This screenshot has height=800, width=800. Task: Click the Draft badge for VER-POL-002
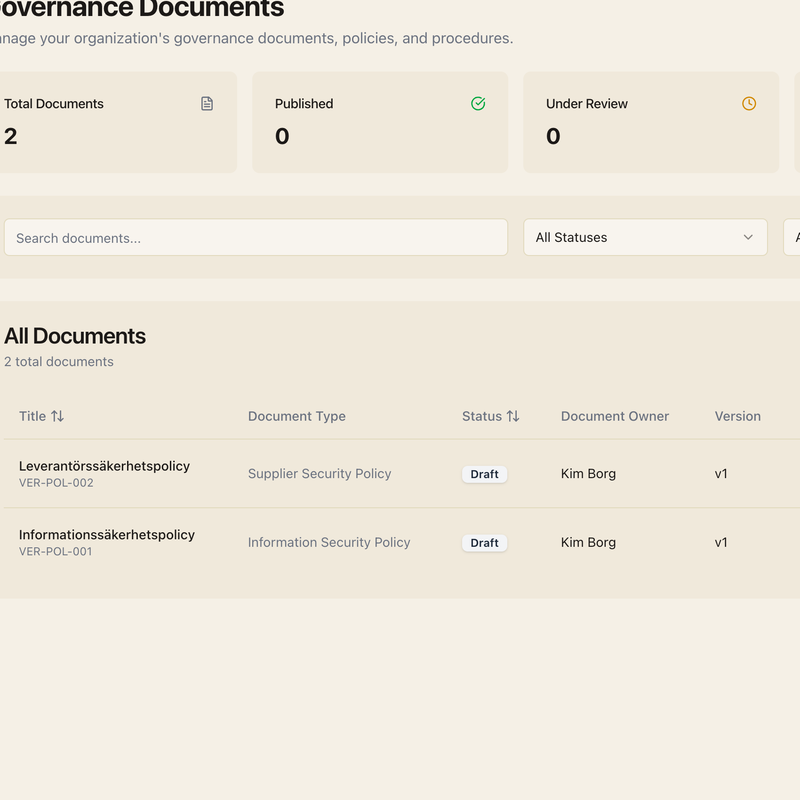(x=484, y=474)
